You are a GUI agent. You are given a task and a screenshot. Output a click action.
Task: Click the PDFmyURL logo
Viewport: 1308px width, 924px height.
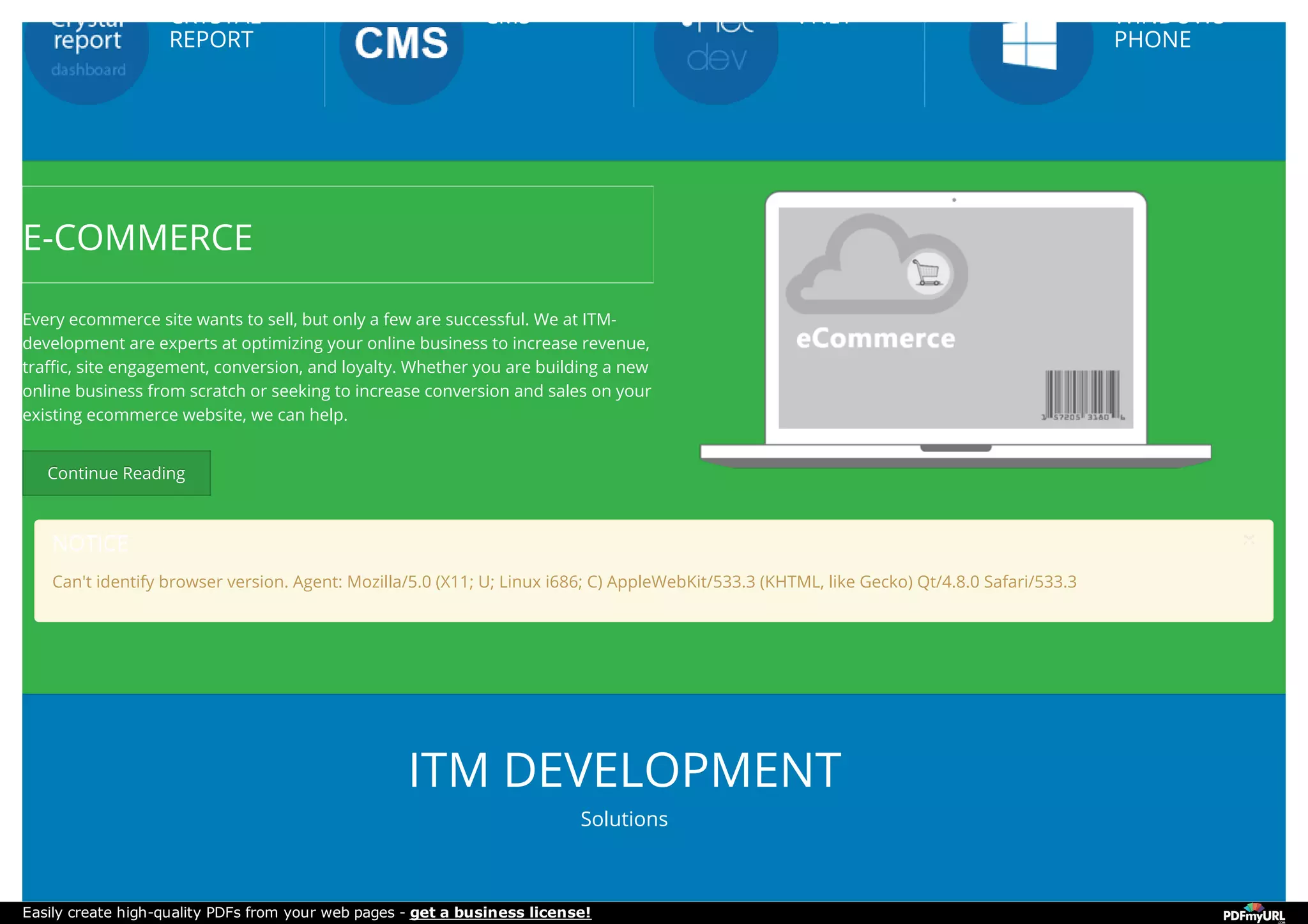[1253, 914]
